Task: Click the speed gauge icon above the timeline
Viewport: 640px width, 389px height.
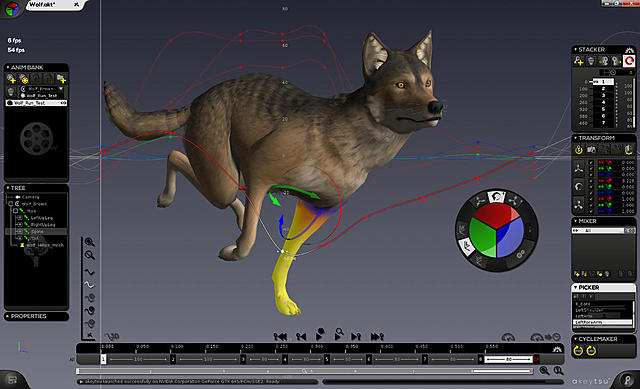Action: [508, 337]
